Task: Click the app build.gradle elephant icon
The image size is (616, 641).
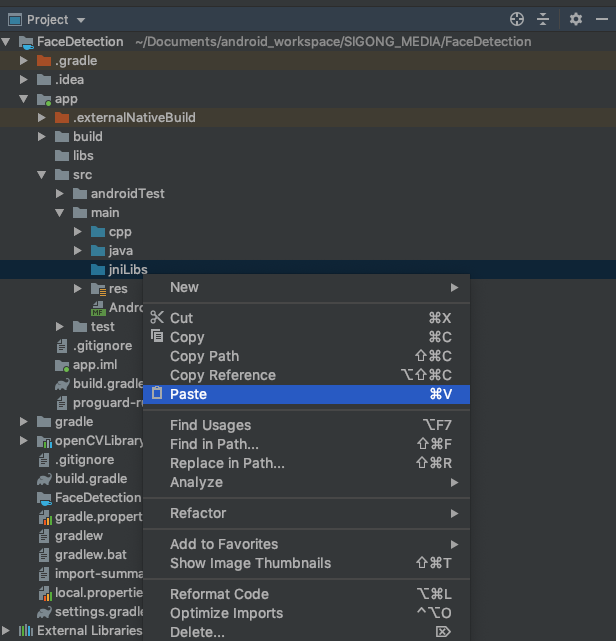Action: [x=62, y=384]
